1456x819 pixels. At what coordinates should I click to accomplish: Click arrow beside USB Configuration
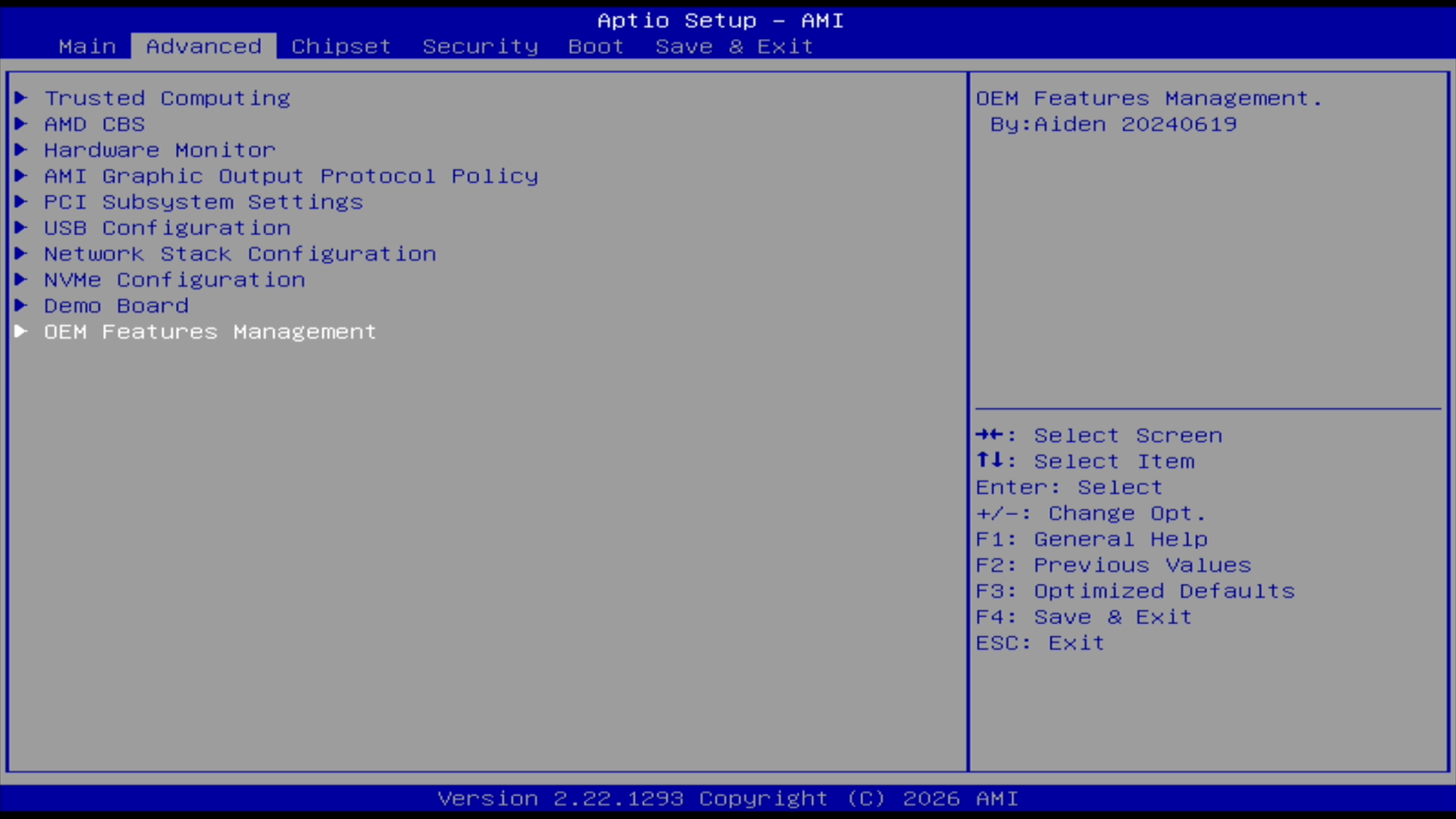point(21,228)
